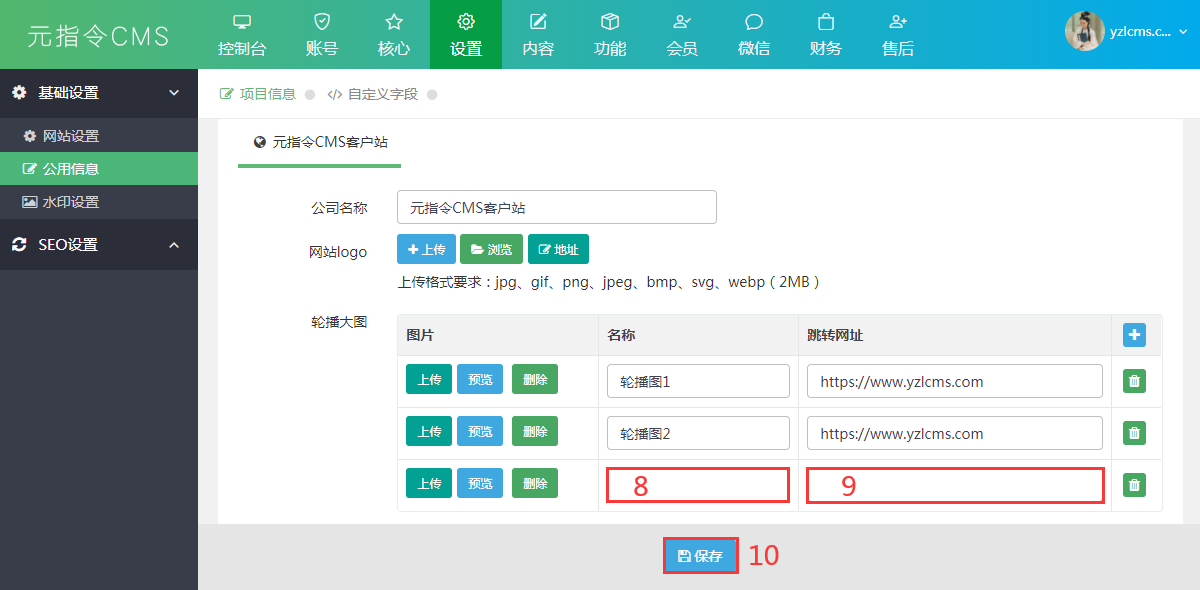The width and height of the screenshot is (1200, 590).
Task: Open the 账号 account menu
Action: (322, 34)
